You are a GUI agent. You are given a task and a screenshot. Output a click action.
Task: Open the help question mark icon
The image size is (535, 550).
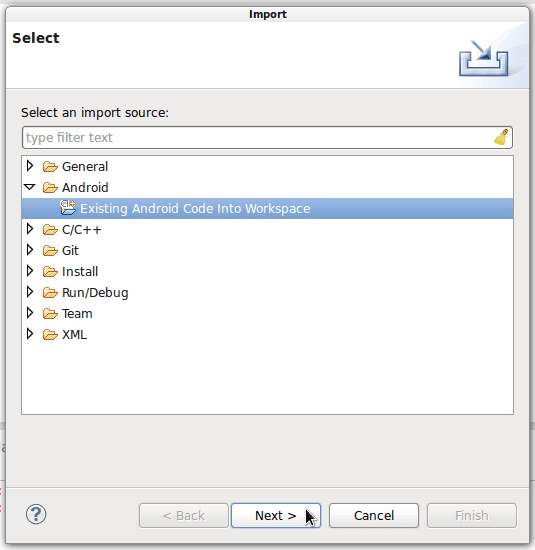click(36, 515)
